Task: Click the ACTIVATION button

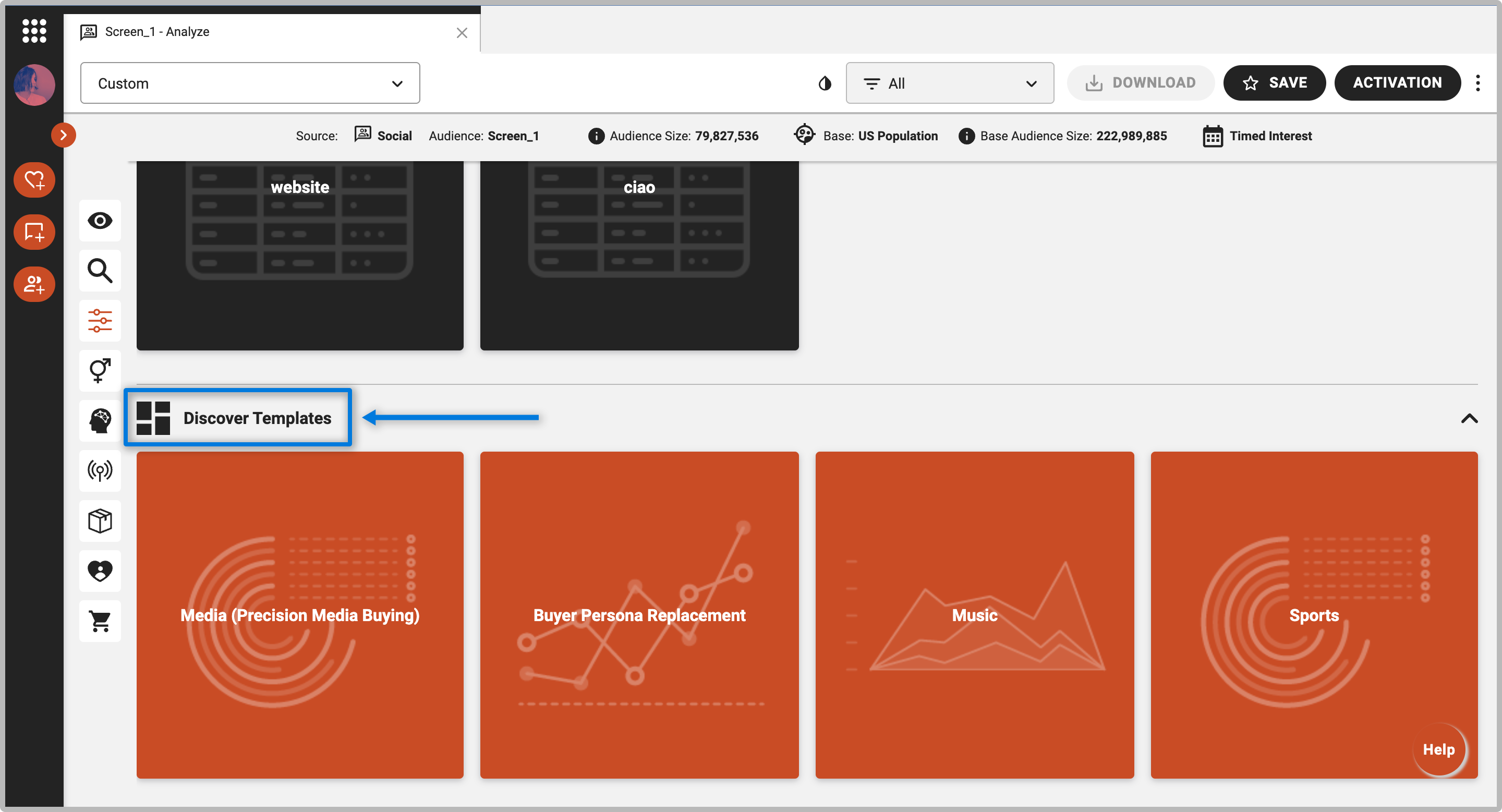Action: pos(1397,83)
